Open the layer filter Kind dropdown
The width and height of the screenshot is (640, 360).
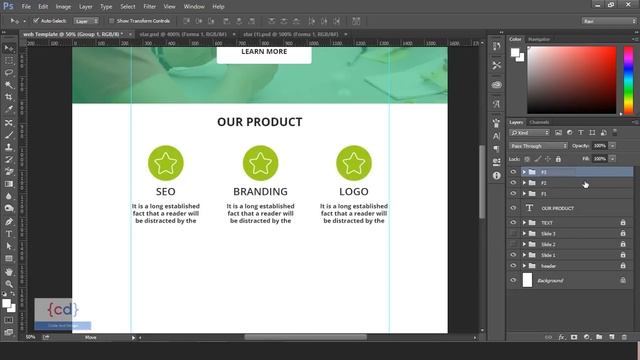click(x=529, y=133)
